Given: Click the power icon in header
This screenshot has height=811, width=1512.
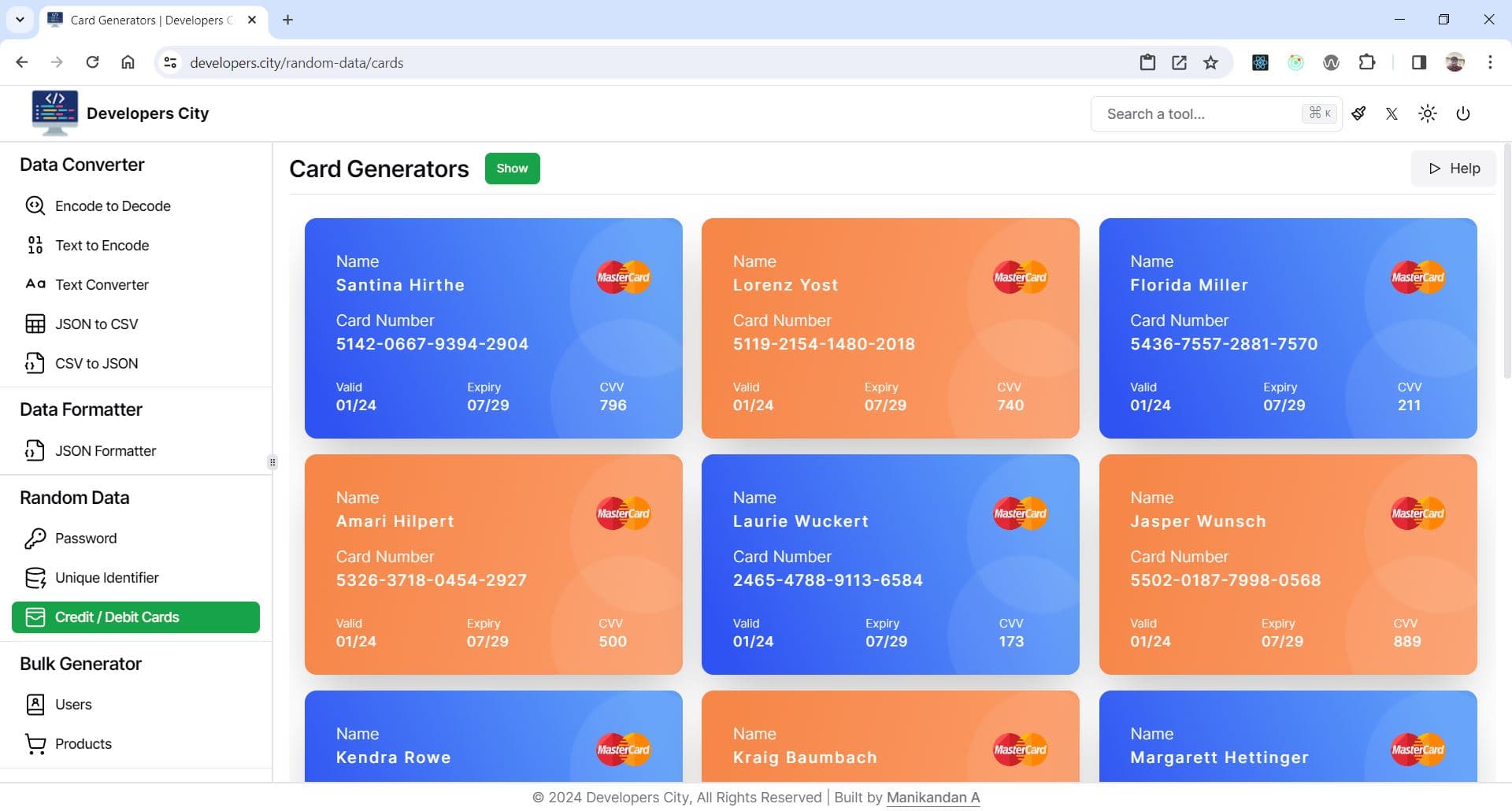Looking at the screenshot, I should point(1463,113).
